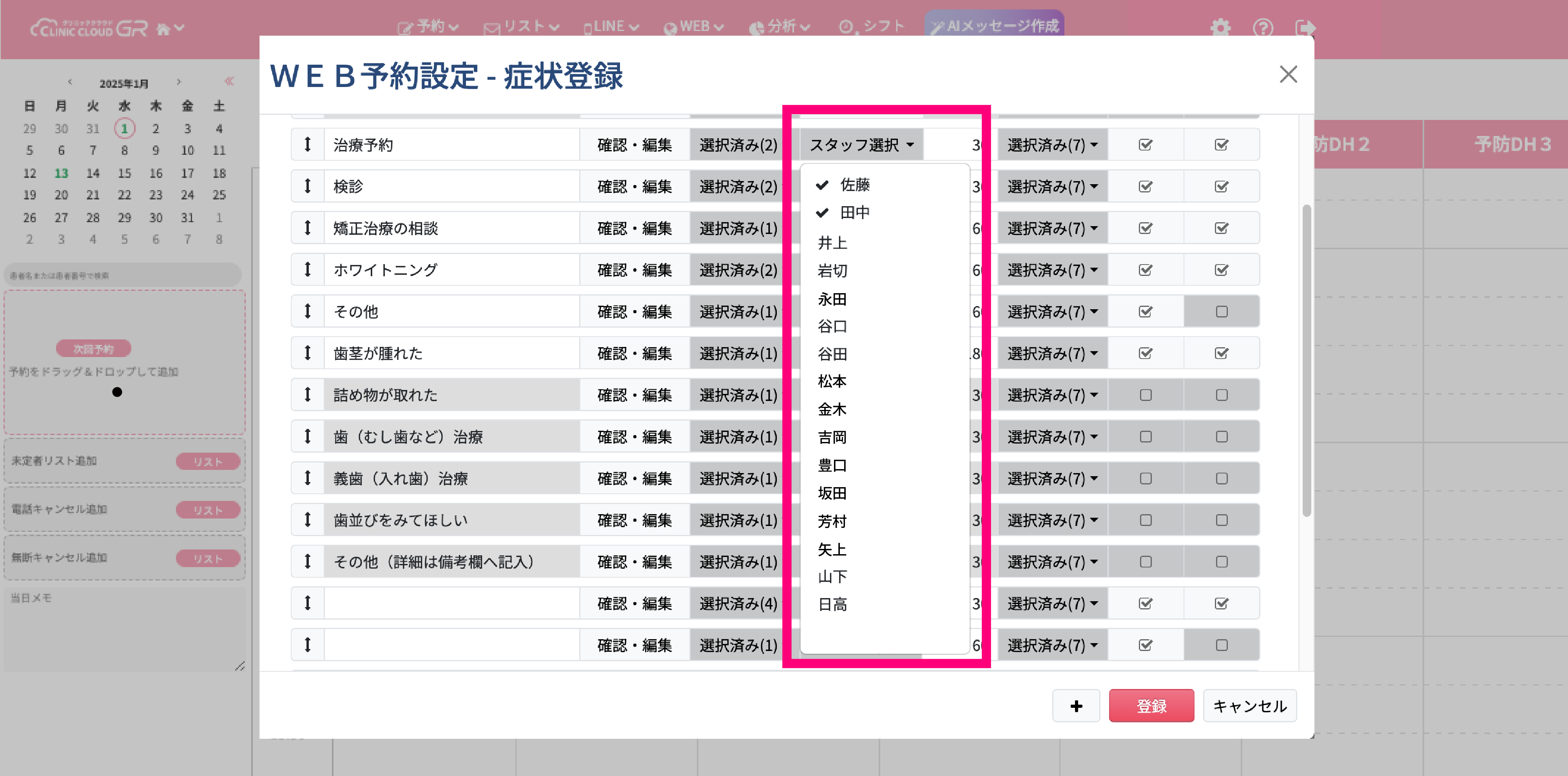Click the plus add-row button
Viewport: 1568px width, 776px height.
click(x=1075, y=705)
